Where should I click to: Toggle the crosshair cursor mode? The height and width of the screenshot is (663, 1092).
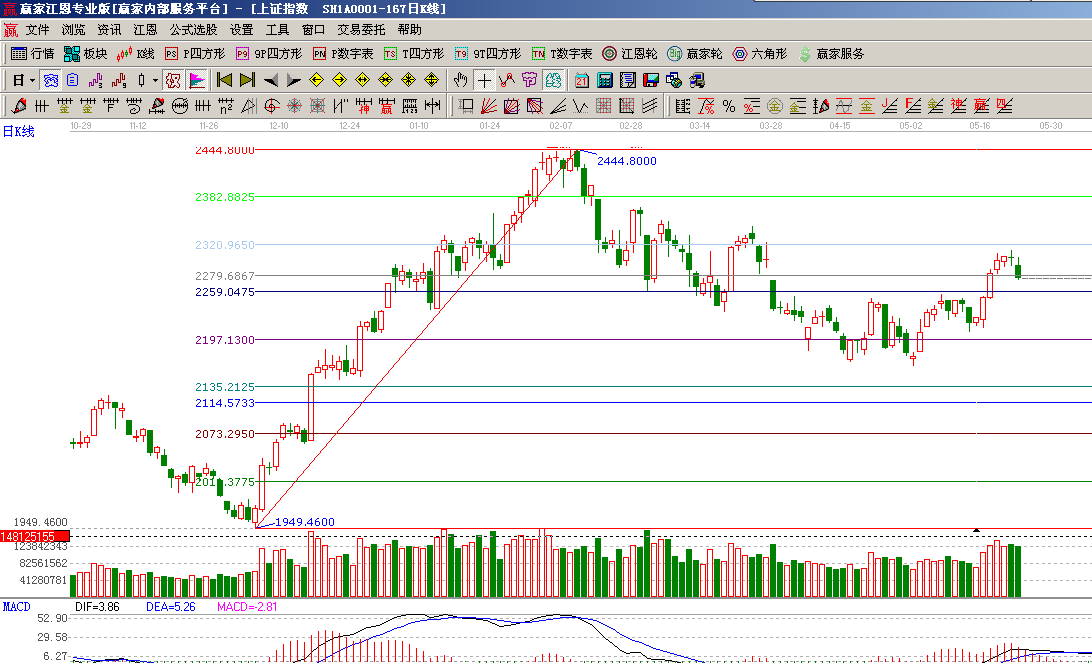(484, 80)
